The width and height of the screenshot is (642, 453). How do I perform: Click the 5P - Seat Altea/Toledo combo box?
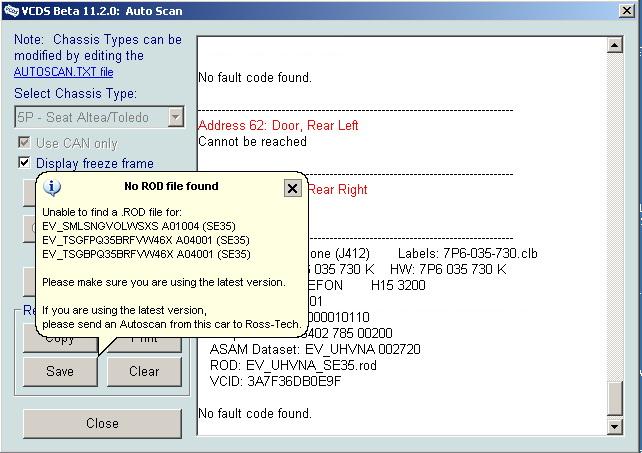point(90,118)
